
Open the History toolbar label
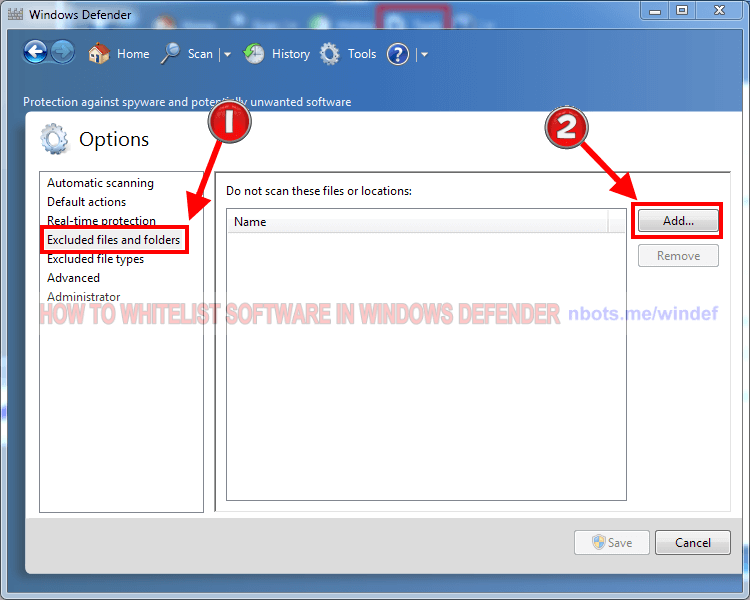coord(291,54)
